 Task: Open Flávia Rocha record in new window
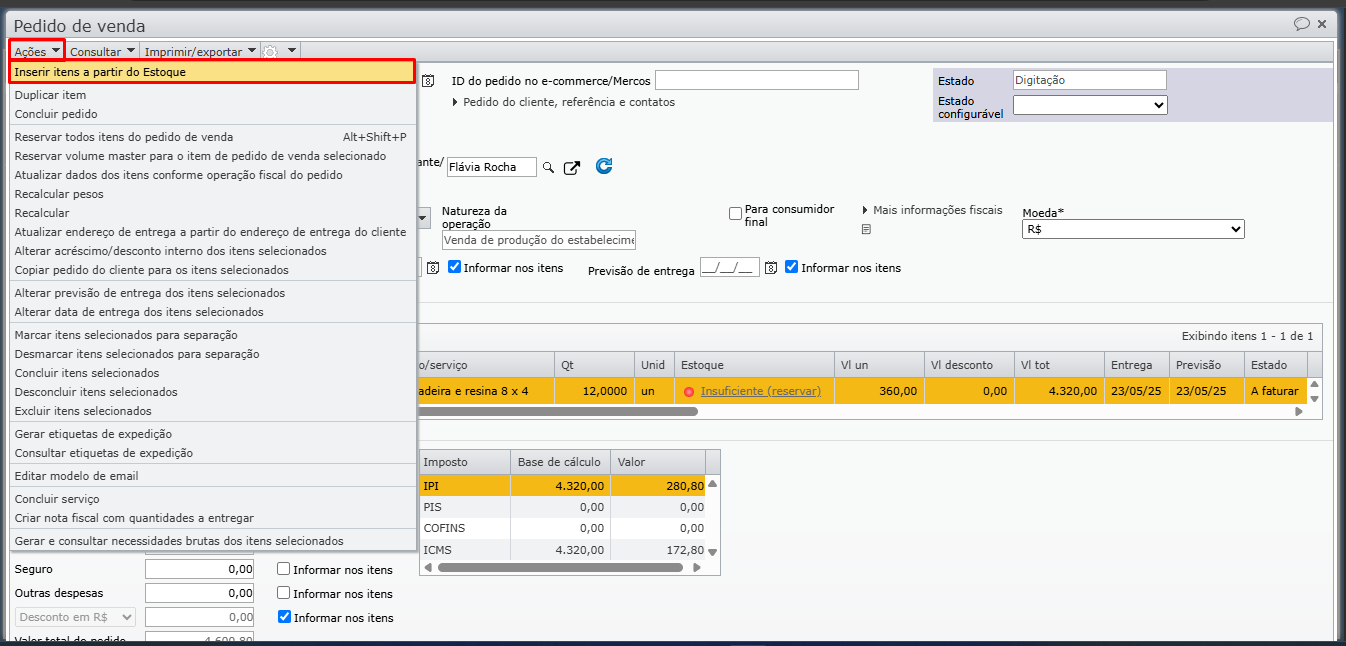pos(572,168)
